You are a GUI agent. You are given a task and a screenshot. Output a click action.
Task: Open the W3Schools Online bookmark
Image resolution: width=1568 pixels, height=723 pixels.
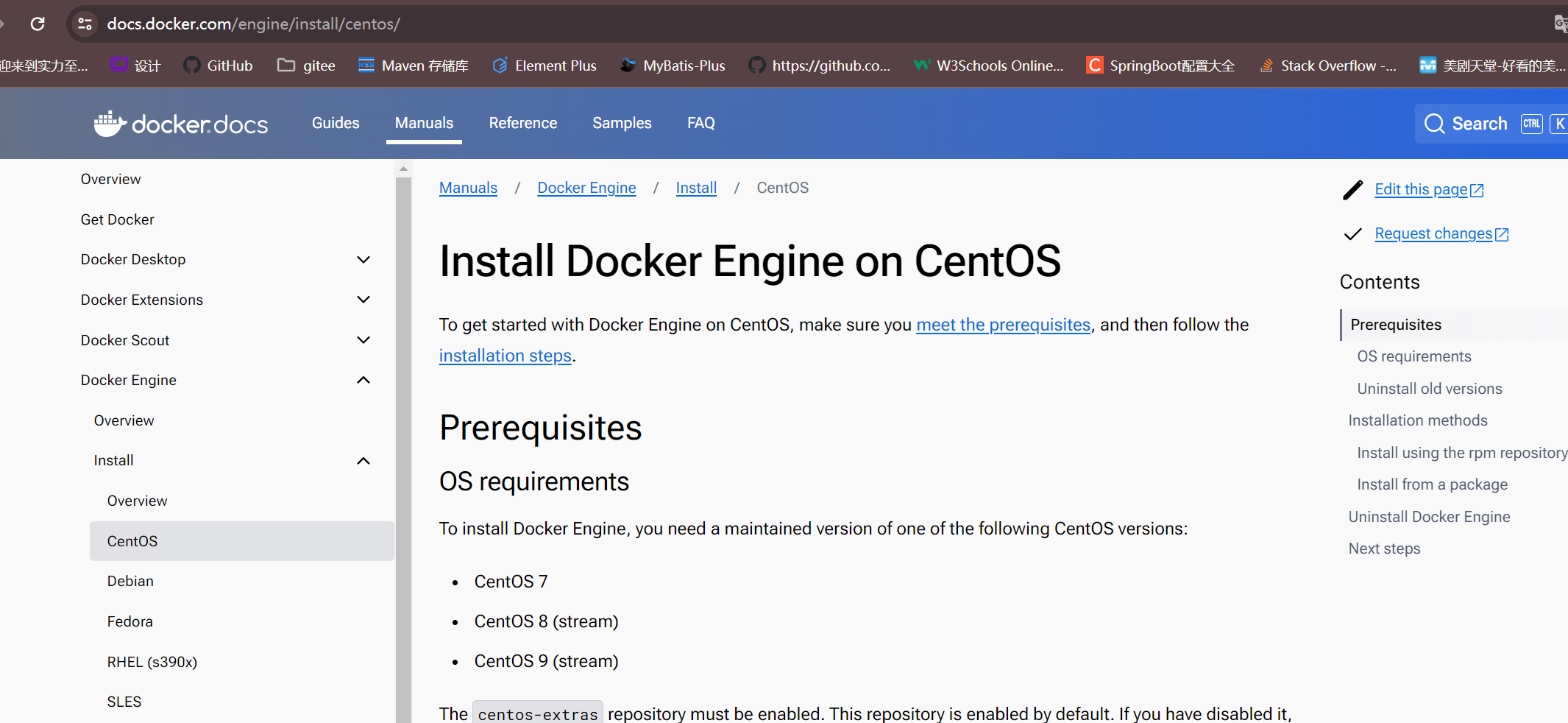pyautogui.click(x=988, y=66)
